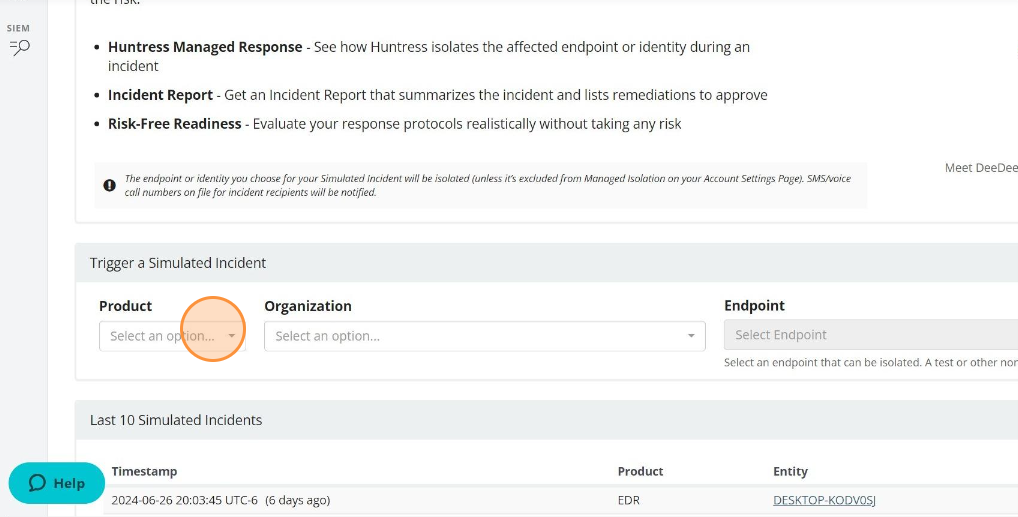The width and height of the screenshot is (1018, 517).
Task: Click the Product column header in table
Action: (x=640, y=471)
